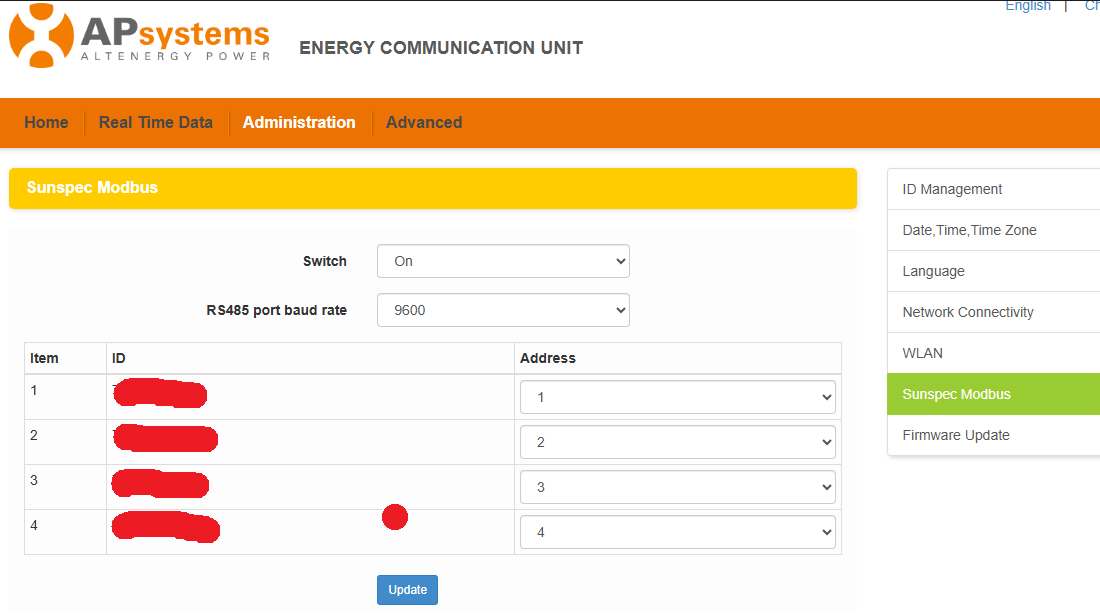Expand the RS485 port baud rate dropdown
This screenshot has height=613, width=1100.
(x=503, y=310)
